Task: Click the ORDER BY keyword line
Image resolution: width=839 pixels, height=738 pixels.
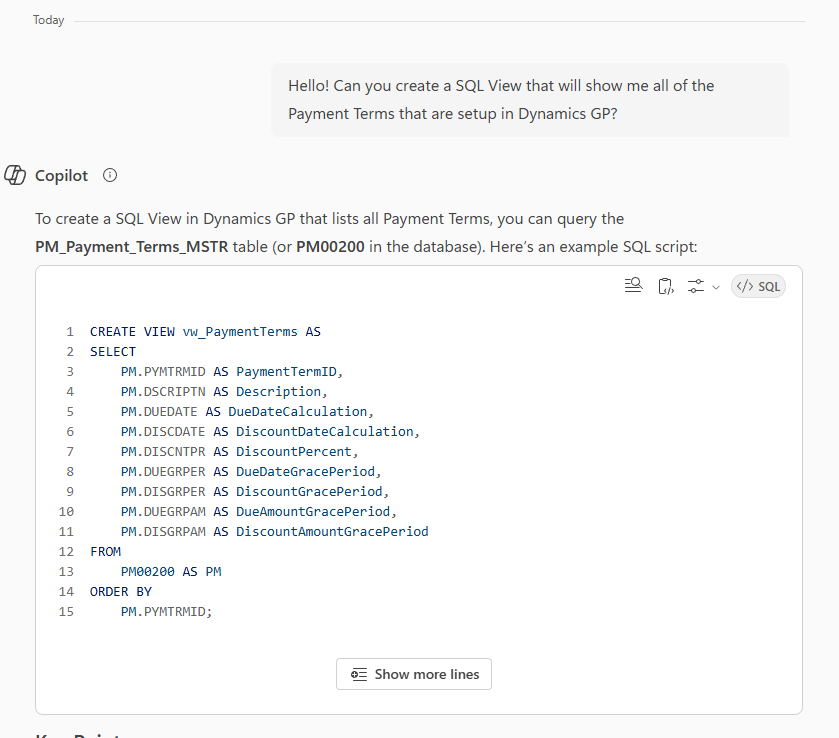Action: coord(121,591)
